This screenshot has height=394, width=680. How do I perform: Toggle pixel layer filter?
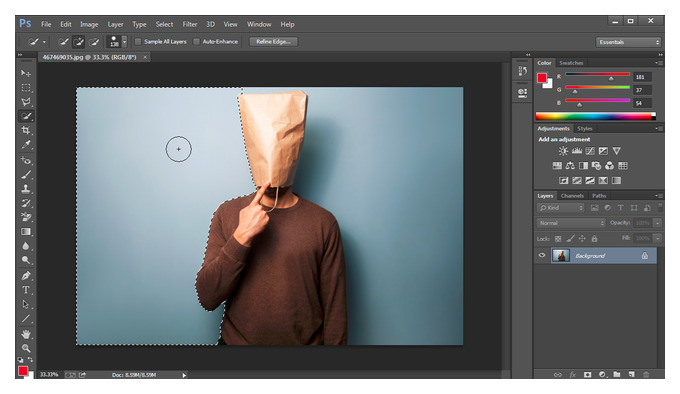coord(595,208)
